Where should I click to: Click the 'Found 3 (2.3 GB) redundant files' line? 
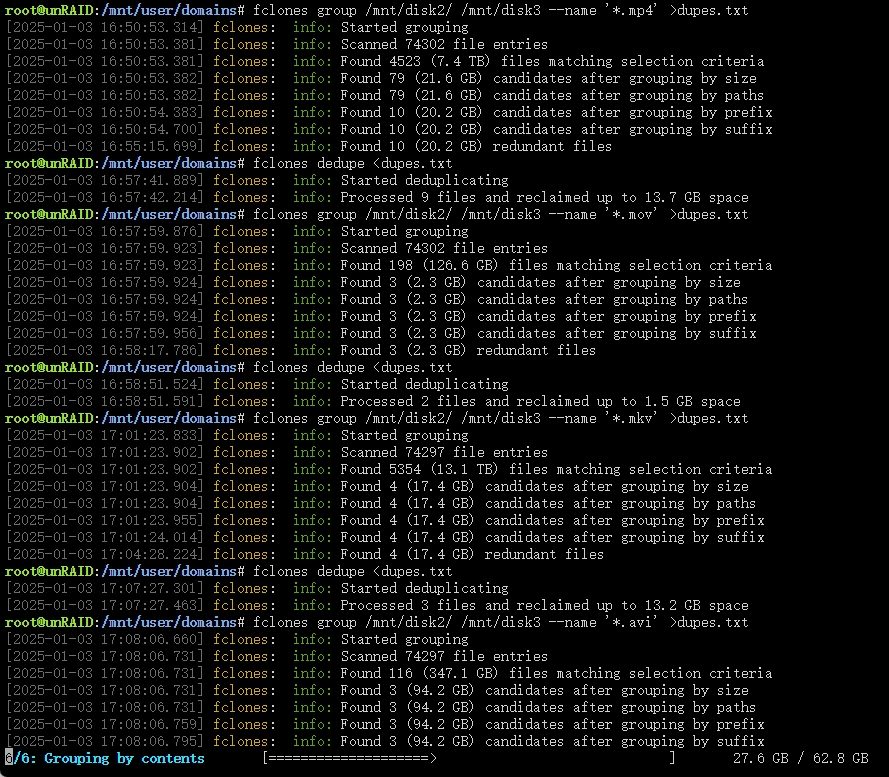pos(301,351)
